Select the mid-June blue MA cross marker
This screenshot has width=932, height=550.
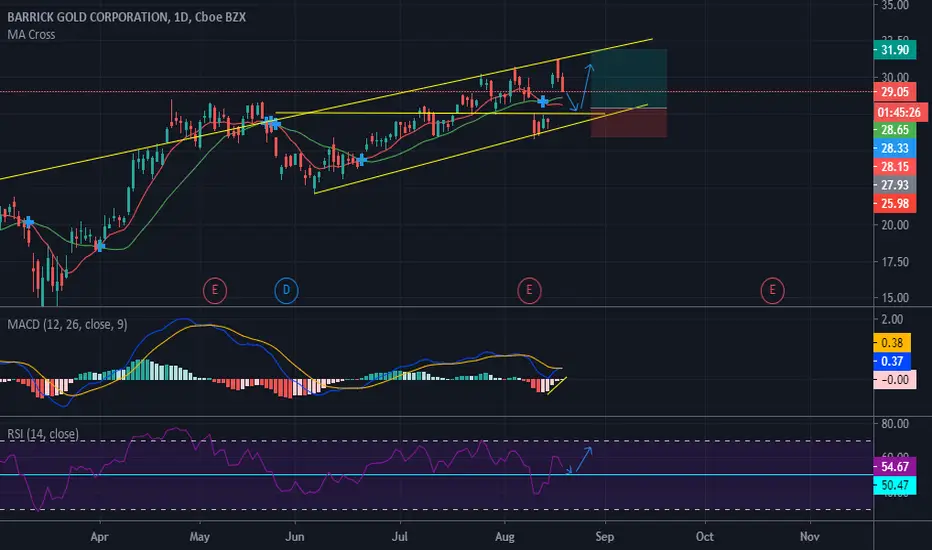coord(361,159)
